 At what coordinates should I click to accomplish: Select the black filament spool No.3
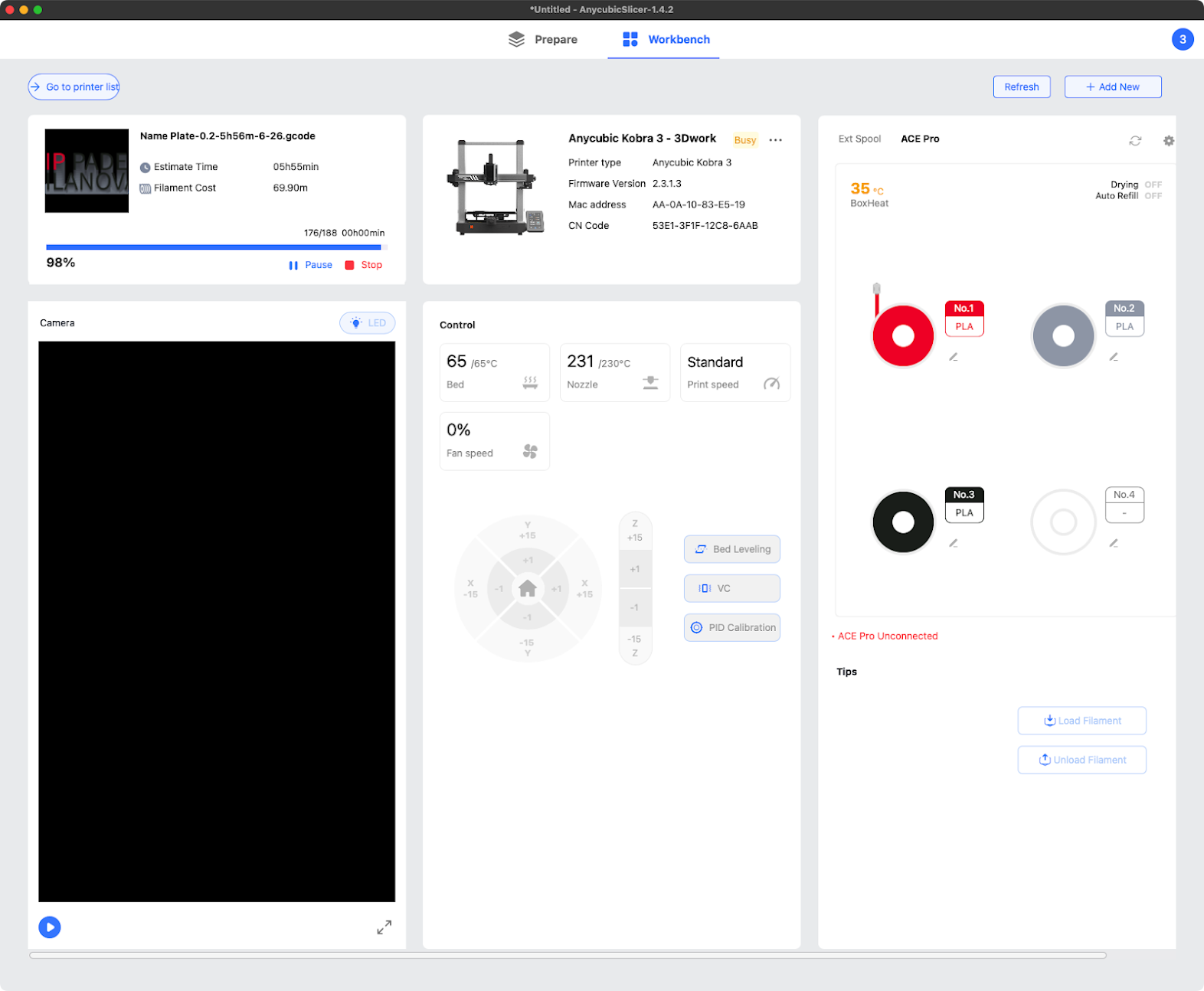(903, 522)
